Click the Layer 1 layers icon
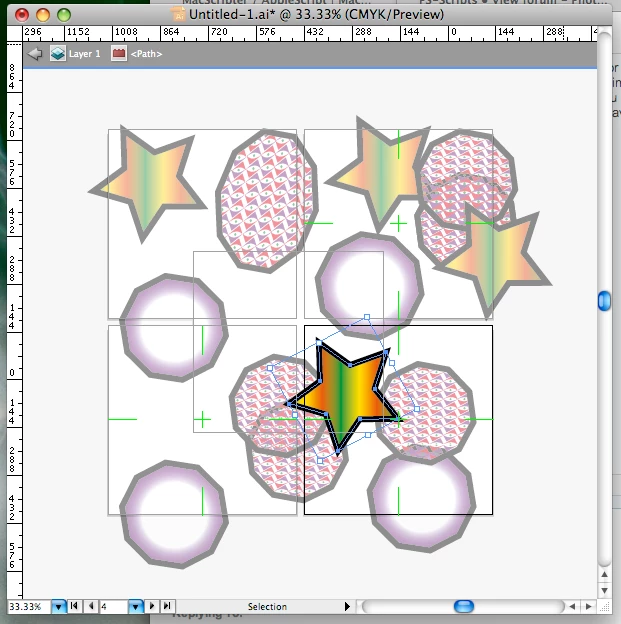 [x=58, y=54]
